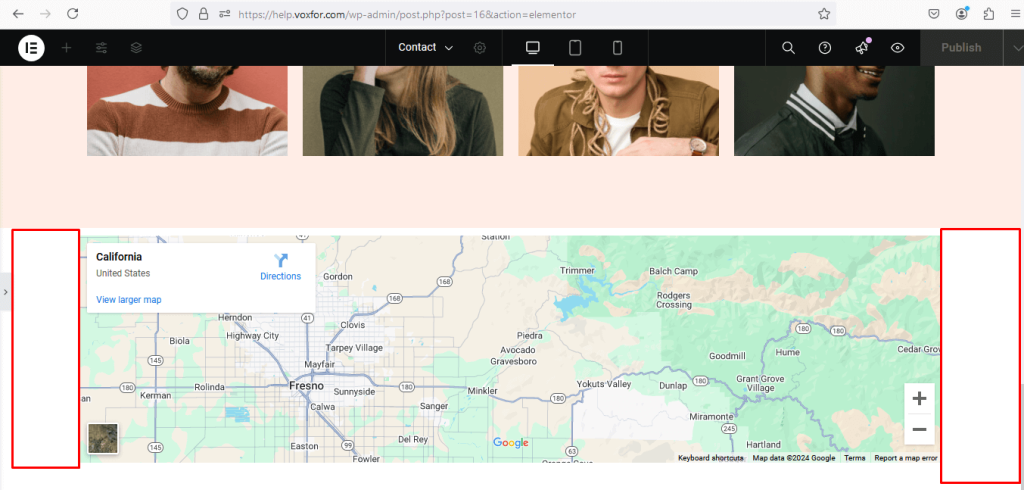Viewport: 1024px width, 490px height.
Task: Click Report a map error link
Action: tap(906, 458)
